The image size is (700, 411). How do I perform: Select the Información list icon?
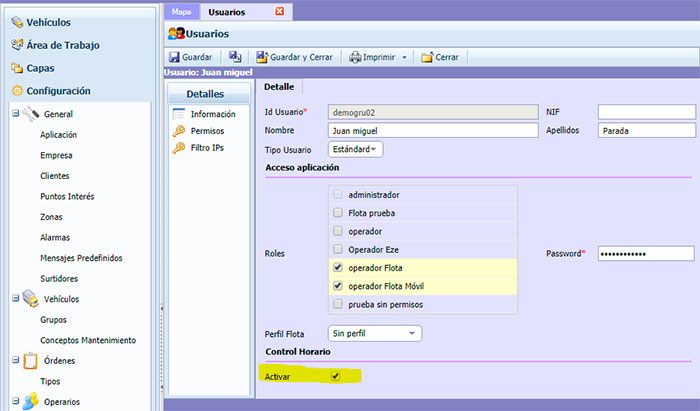coord(179,114)
